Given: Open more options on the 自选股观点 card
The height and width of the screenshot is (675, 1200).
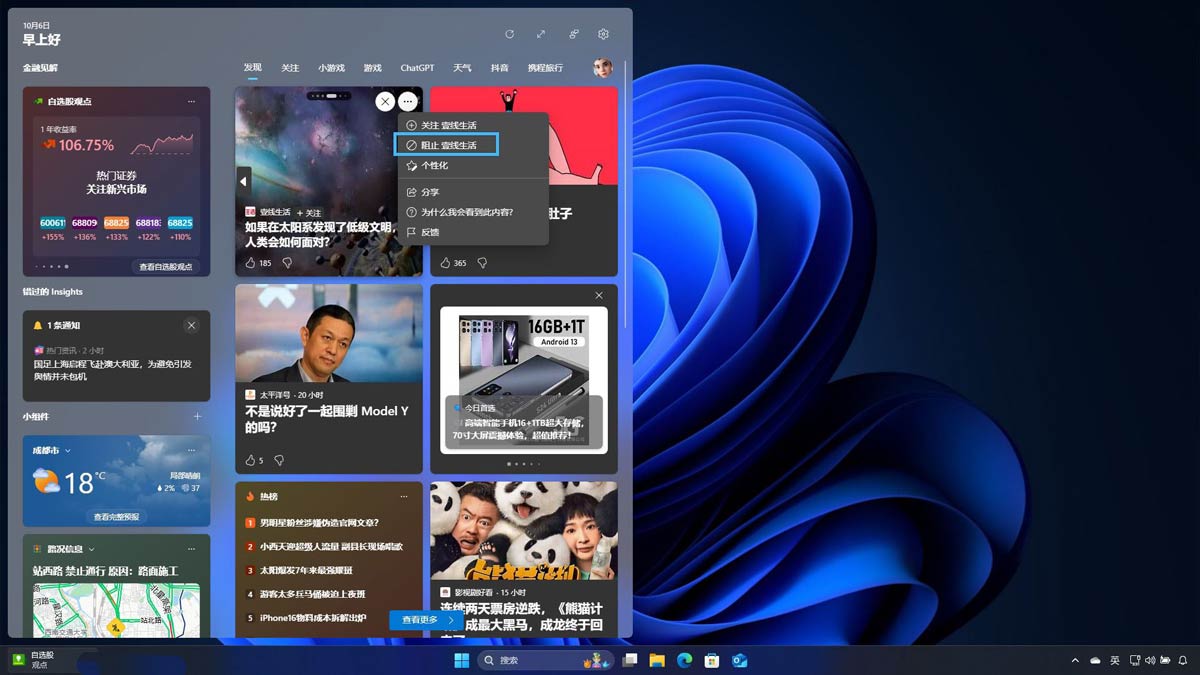Looking at the screenshot, I should point(191,101).
